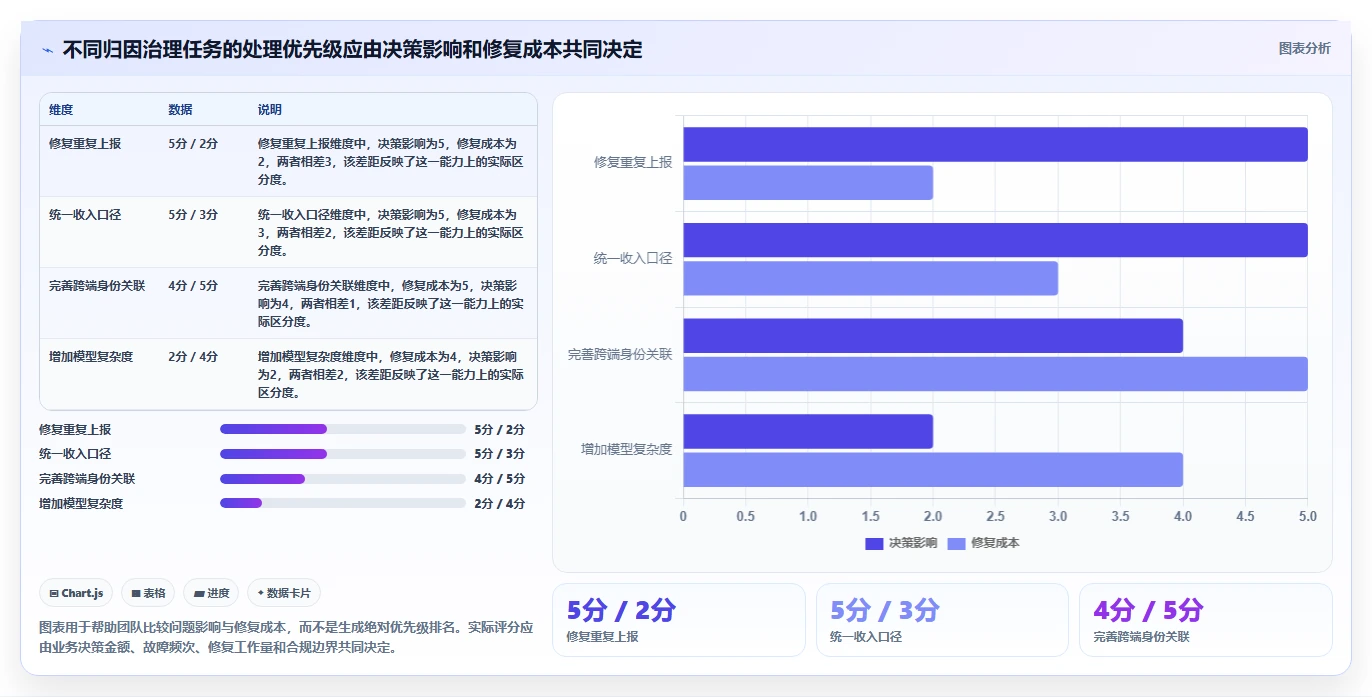Click the 数据 column header
The width and height of the screenshot is (1372, 697).
click(181, 109)
